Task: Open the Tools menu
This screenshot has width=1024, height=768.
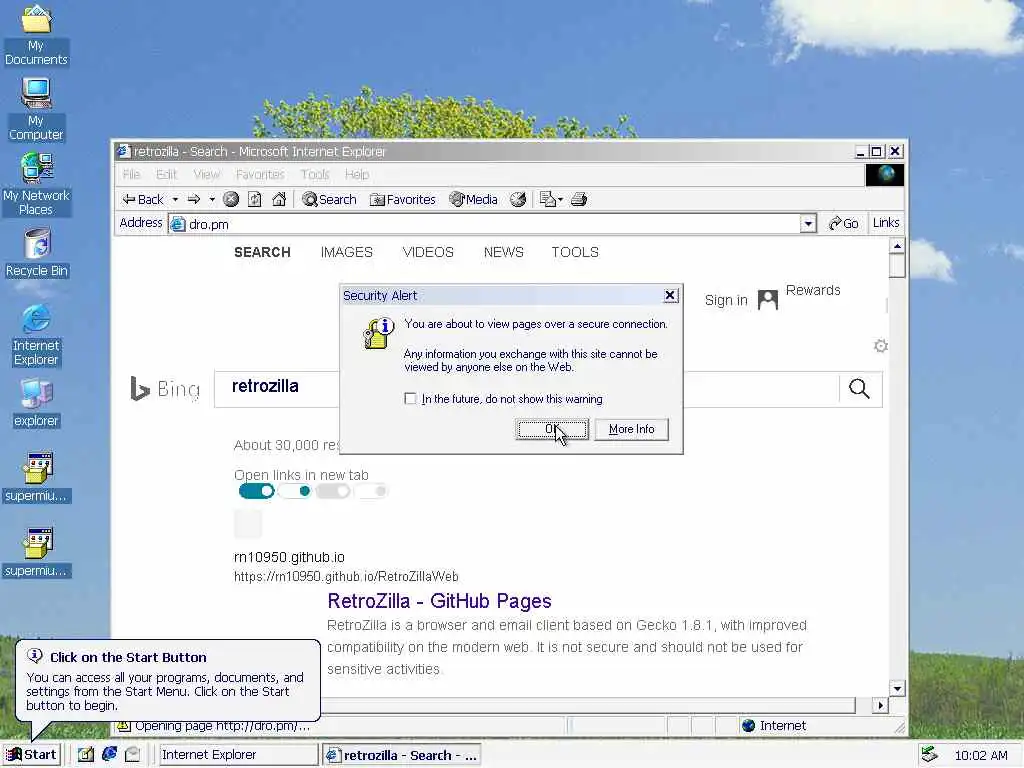Action: pos(315,174)
